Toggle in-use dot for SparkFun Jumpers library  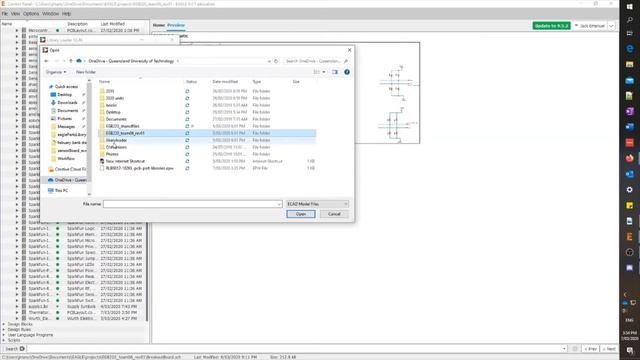coord(58,258)
